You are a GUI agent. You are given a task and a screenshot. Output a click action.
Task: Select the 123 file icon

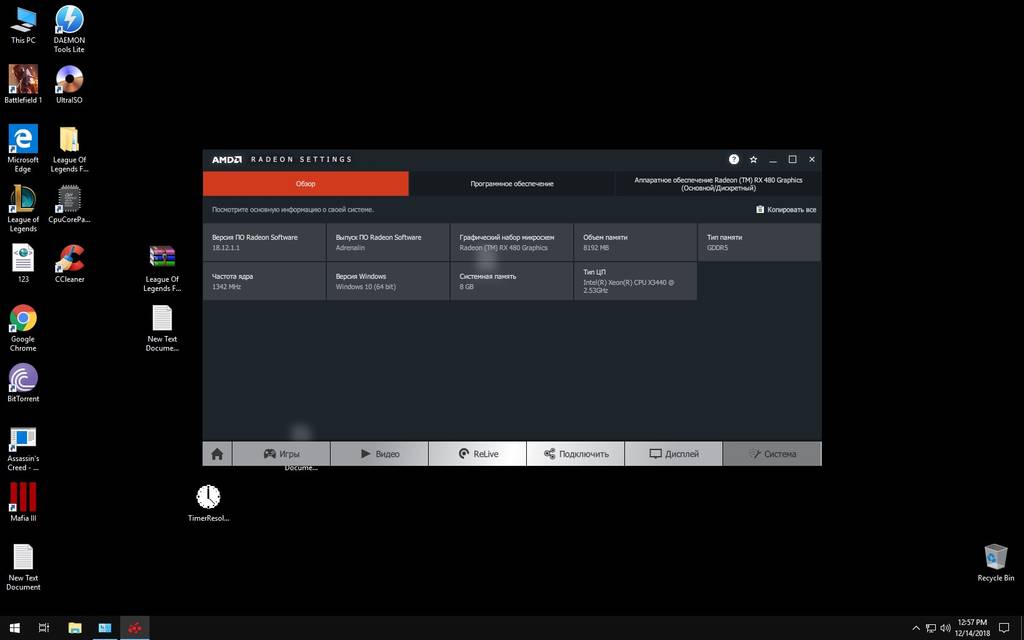click(x=23, y=263)
